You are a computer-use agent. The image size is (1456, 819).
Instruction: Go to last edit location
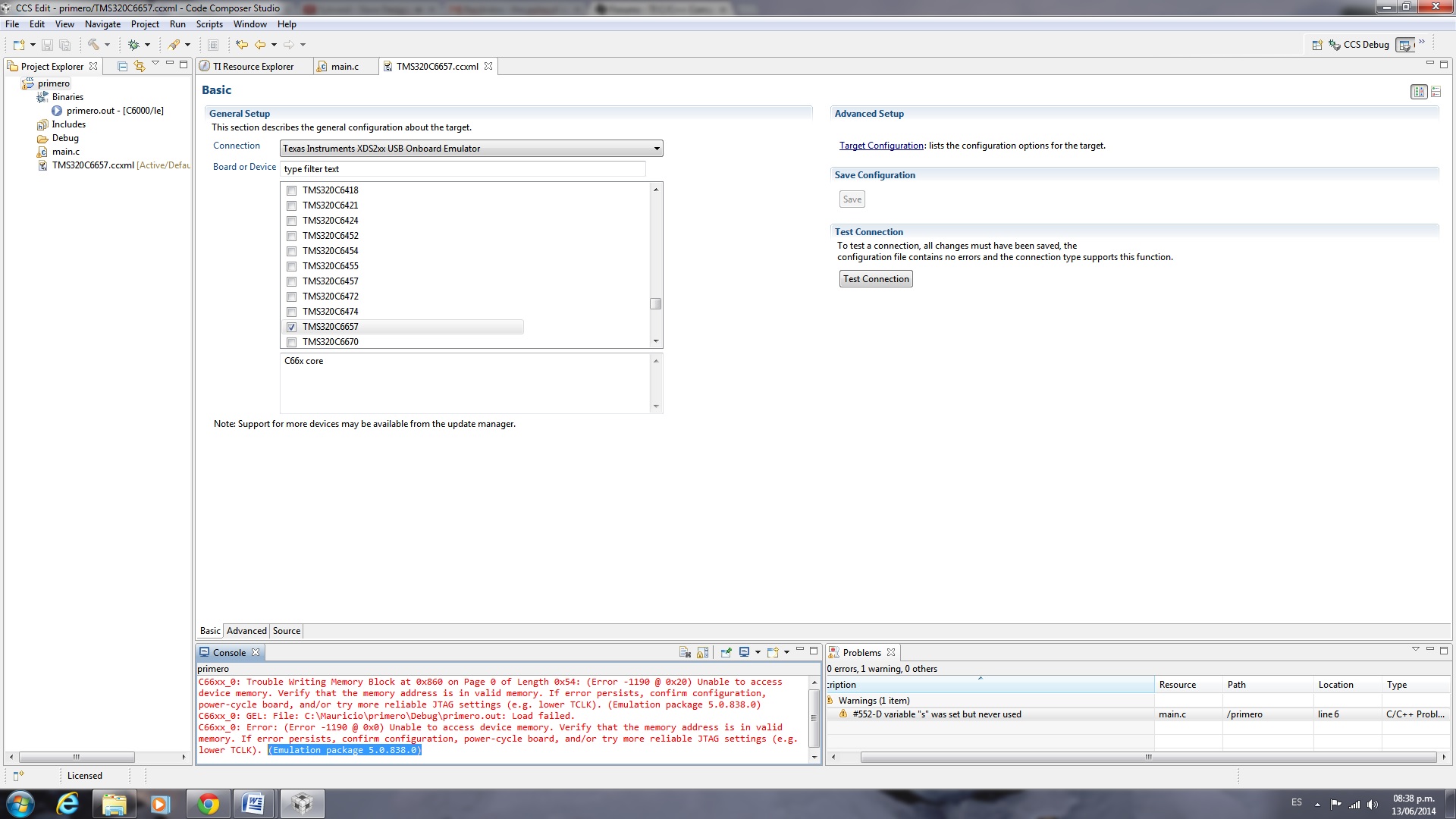(x=242, y=45)
